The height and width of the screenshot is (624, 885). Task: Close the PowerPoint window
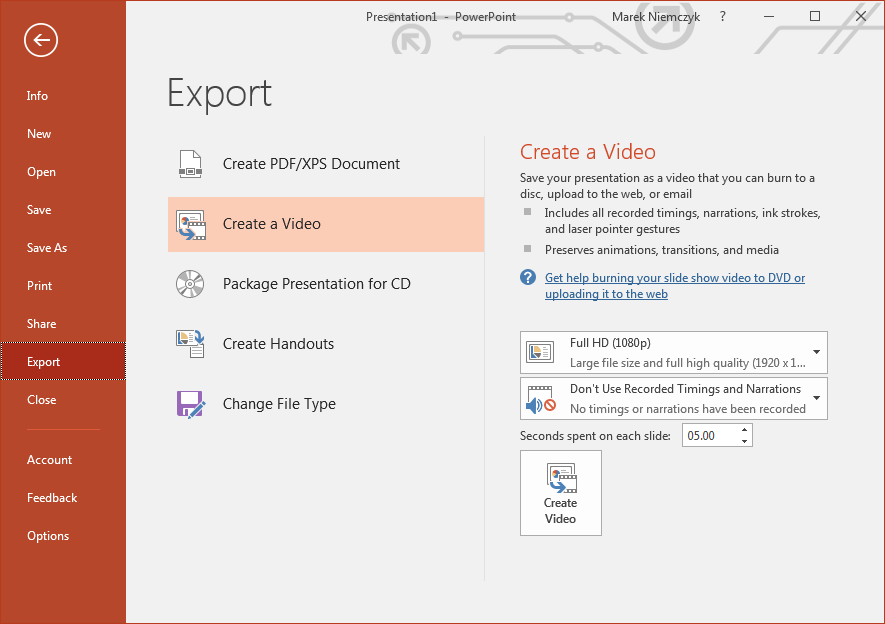[861, 16]
